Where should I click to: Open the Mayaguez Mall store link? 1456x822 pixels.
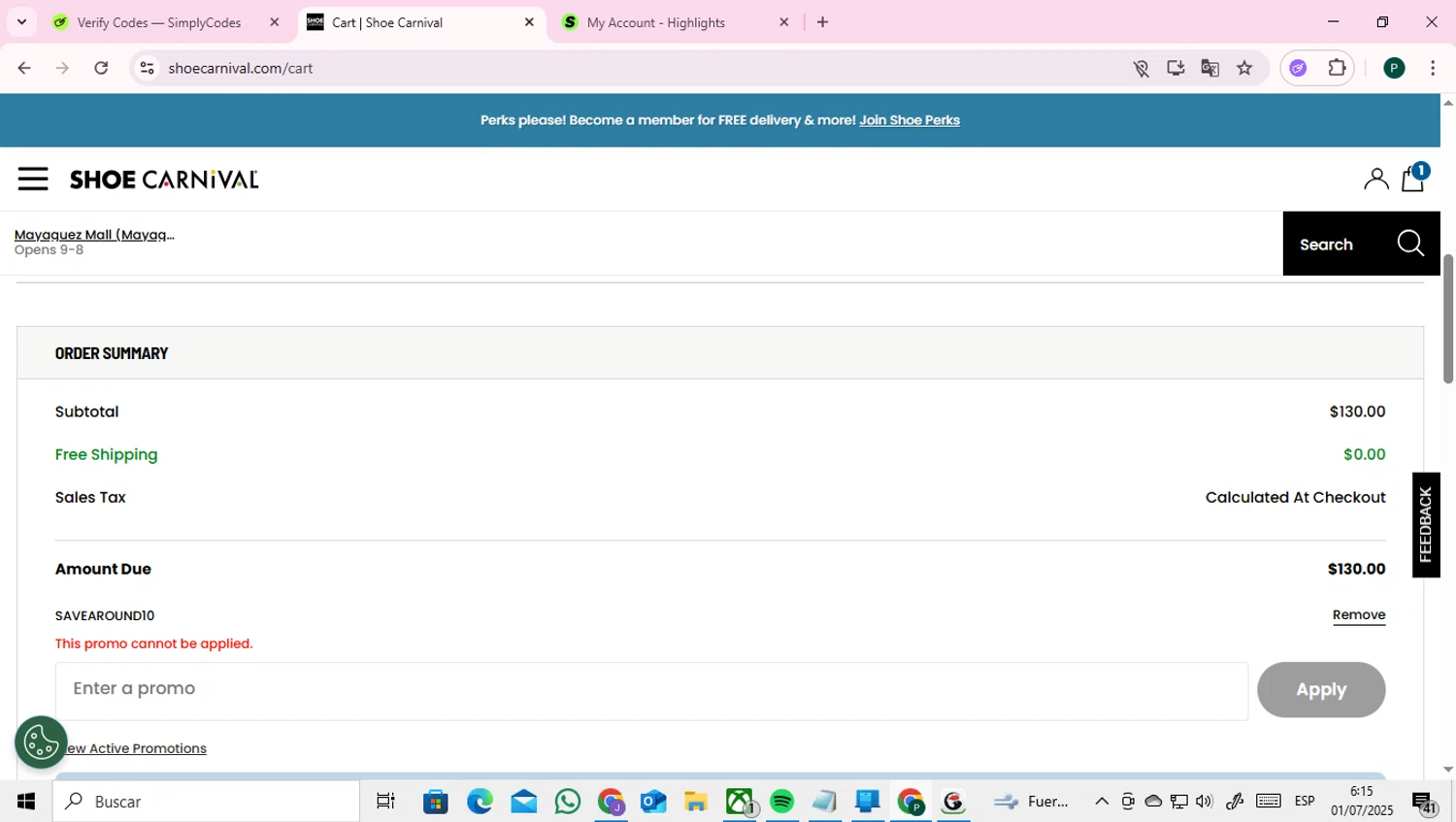(94, 234)
